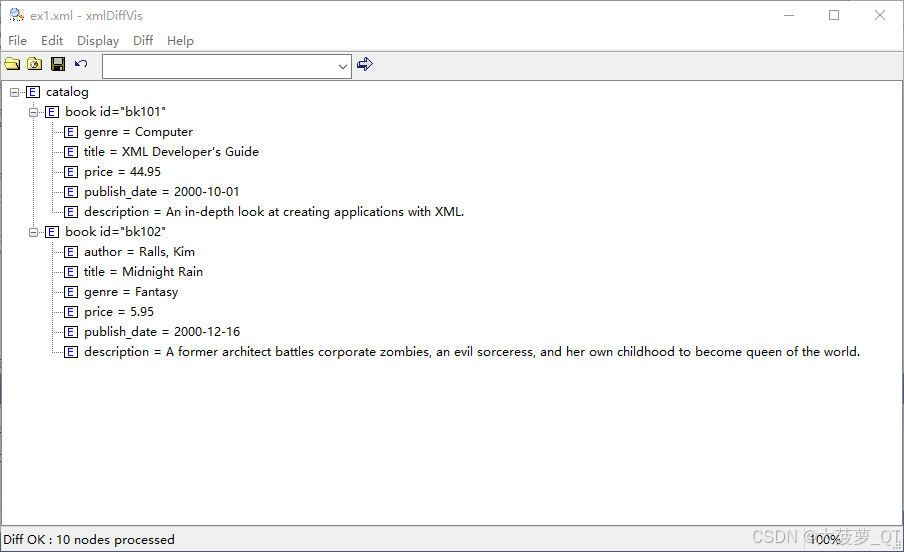
Task: Select the genre = Computer row
Action: [138, 132]
